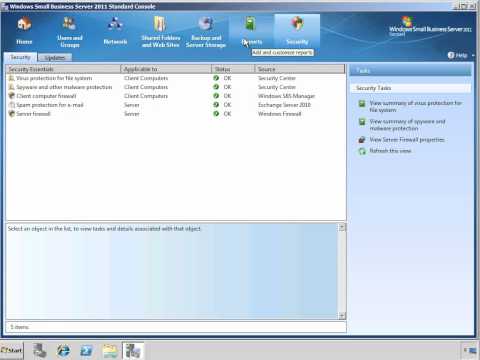Click the SBS Console taskbar button

133,351
